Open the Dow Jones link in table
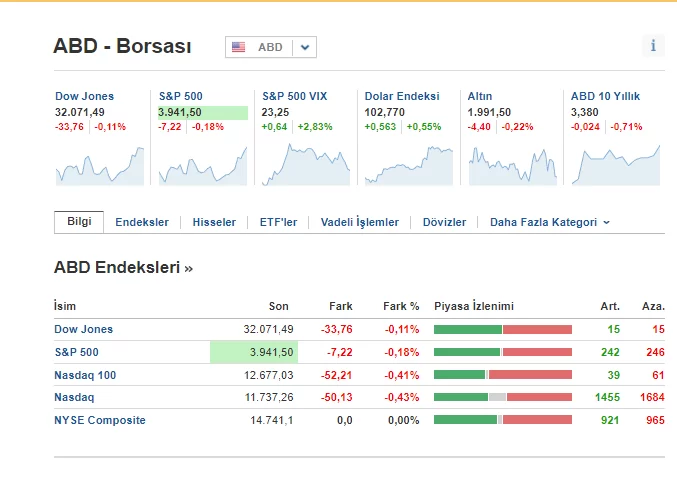 click(83, 329)
